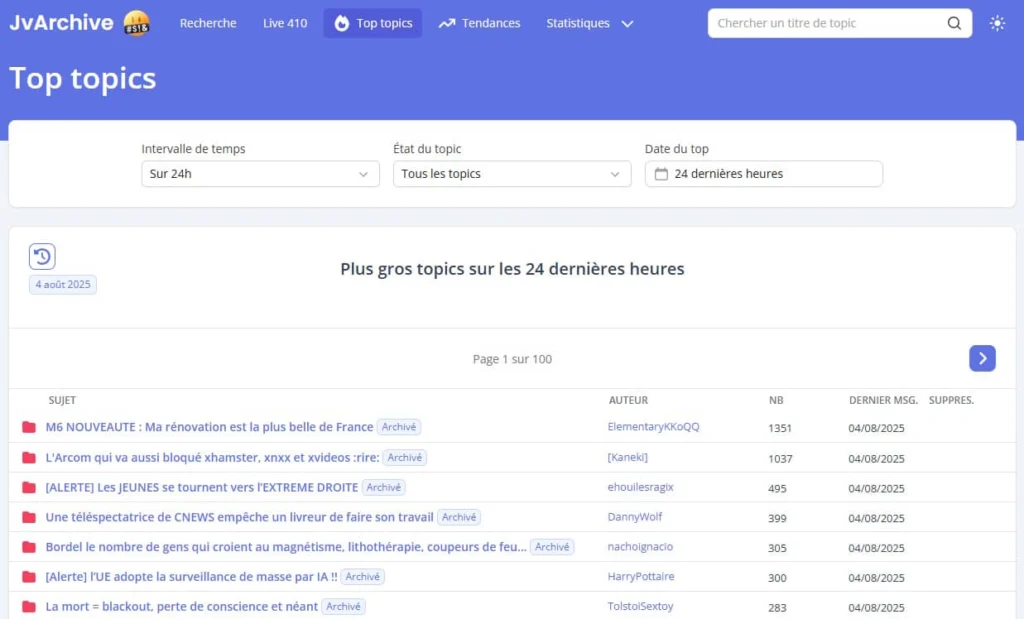Open the Date du top date picker
The width and height of the screenshot is (1024, 619).
coord(764,174)
